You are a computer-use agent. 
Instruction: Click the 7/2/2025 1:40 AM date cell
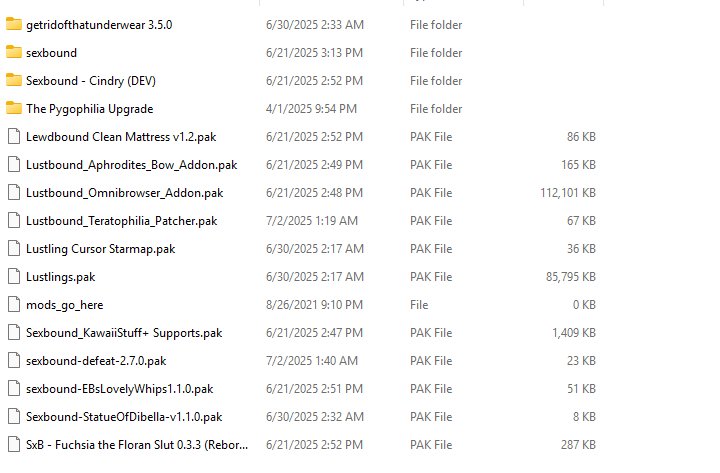pos(312,361)
